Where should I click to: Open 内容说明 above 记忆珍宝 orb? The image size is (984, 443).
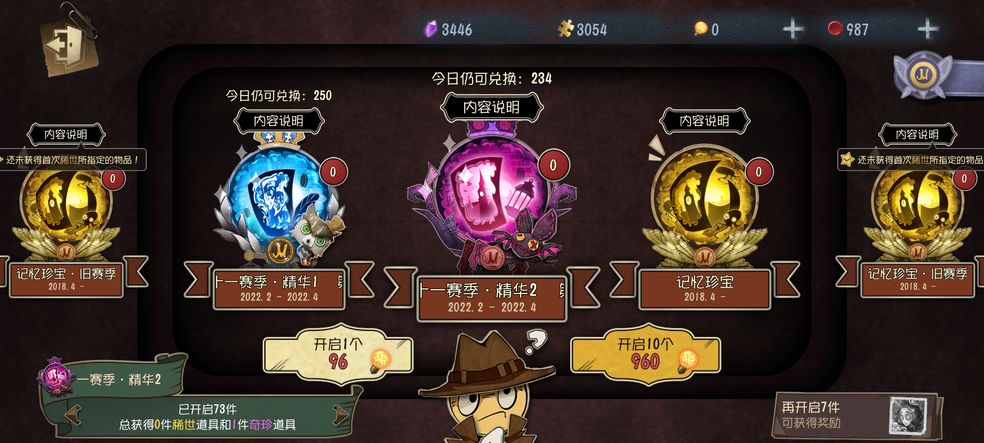[705, 120]
